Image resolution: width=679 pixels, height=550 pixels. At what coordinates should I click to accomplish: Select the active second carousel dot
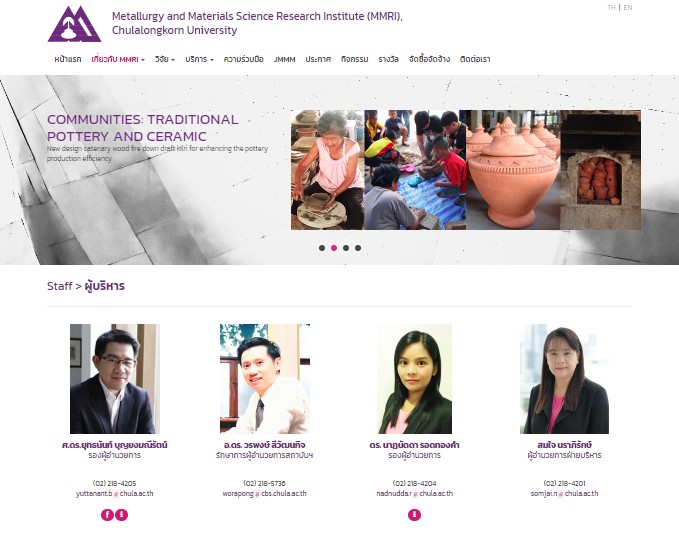pos(334,248)
